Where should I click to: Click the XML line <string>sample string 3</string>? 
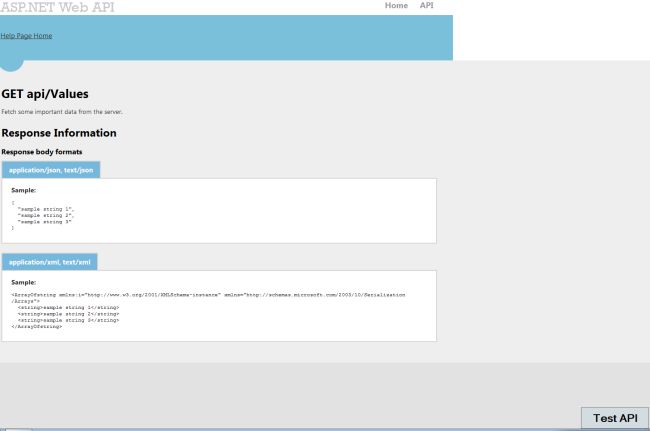pyautogui.click(x=68, y=320)
